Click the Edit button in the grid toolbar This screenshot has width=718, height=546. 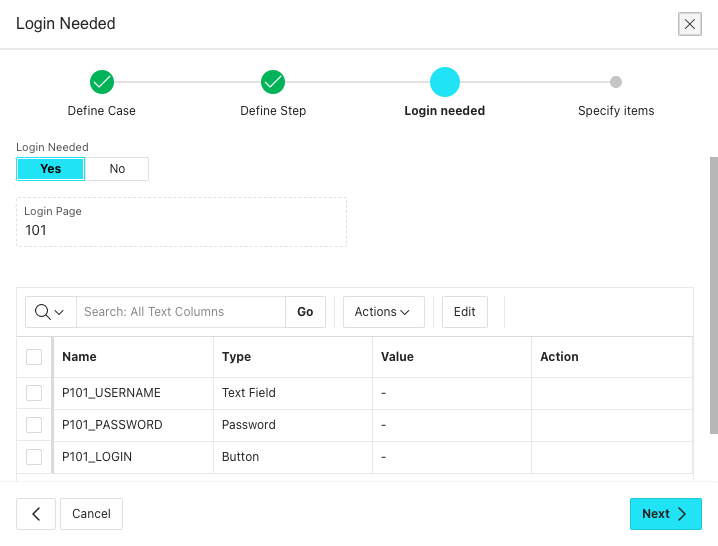465,312
